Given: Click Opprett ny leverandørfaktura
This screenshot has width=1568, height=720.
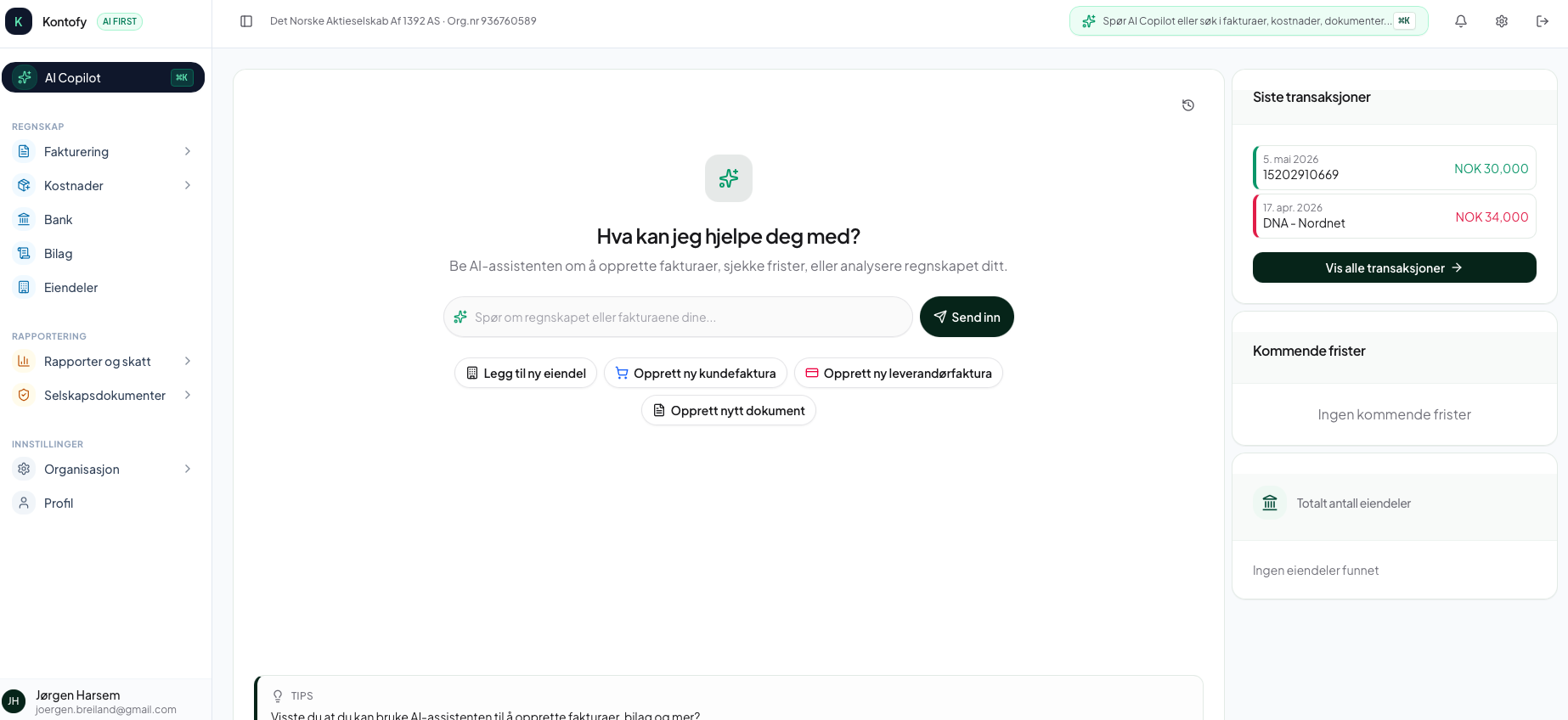Looking at the screenshot, I should pos(899,373).
